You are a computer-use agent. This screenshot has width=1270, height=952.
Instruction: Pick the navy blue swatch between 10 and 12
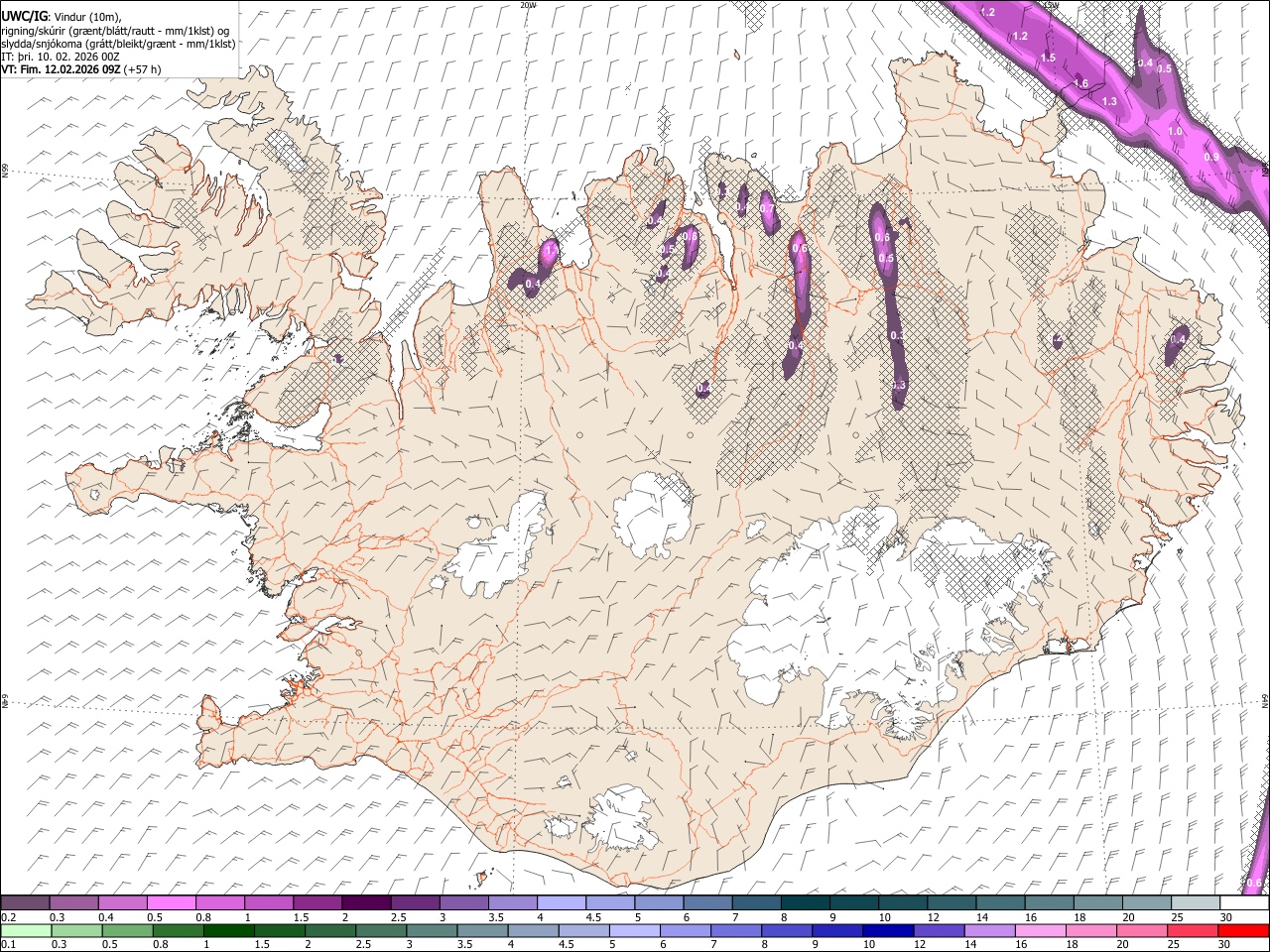click(x=888, y=930)
